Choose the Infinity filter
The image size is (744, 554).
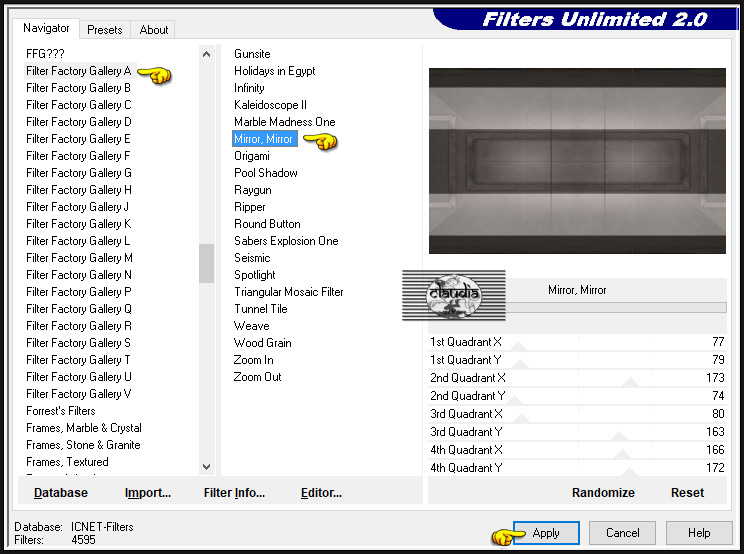[249, 88]
